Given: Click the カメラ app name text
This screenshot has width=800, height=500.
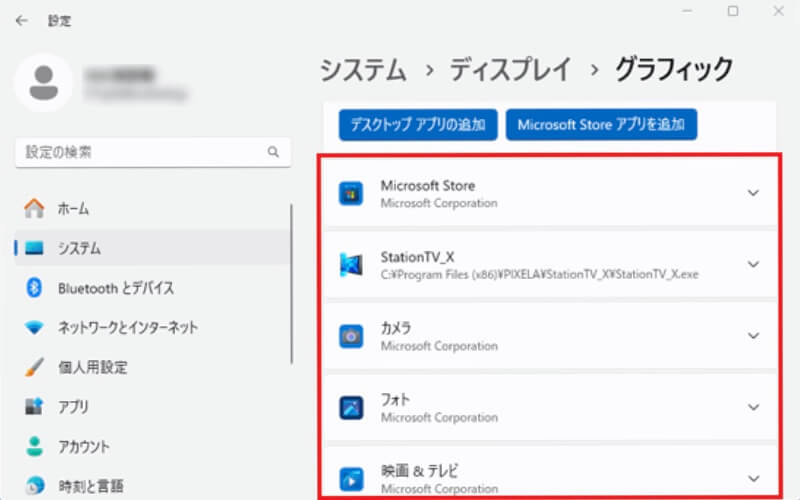Looking at the screenshot, I should [x=395, y=328].
